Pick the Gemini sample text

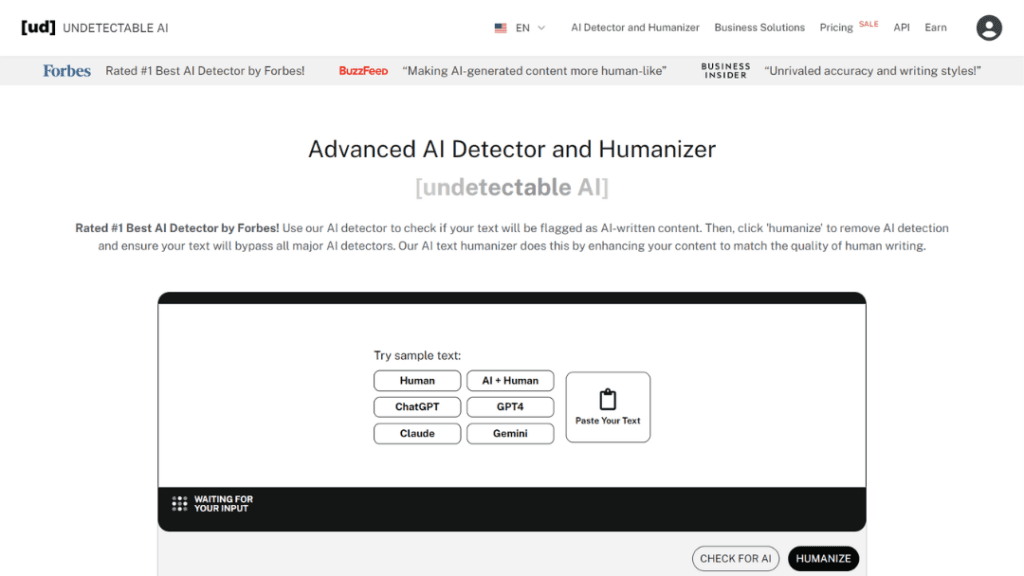510,434
